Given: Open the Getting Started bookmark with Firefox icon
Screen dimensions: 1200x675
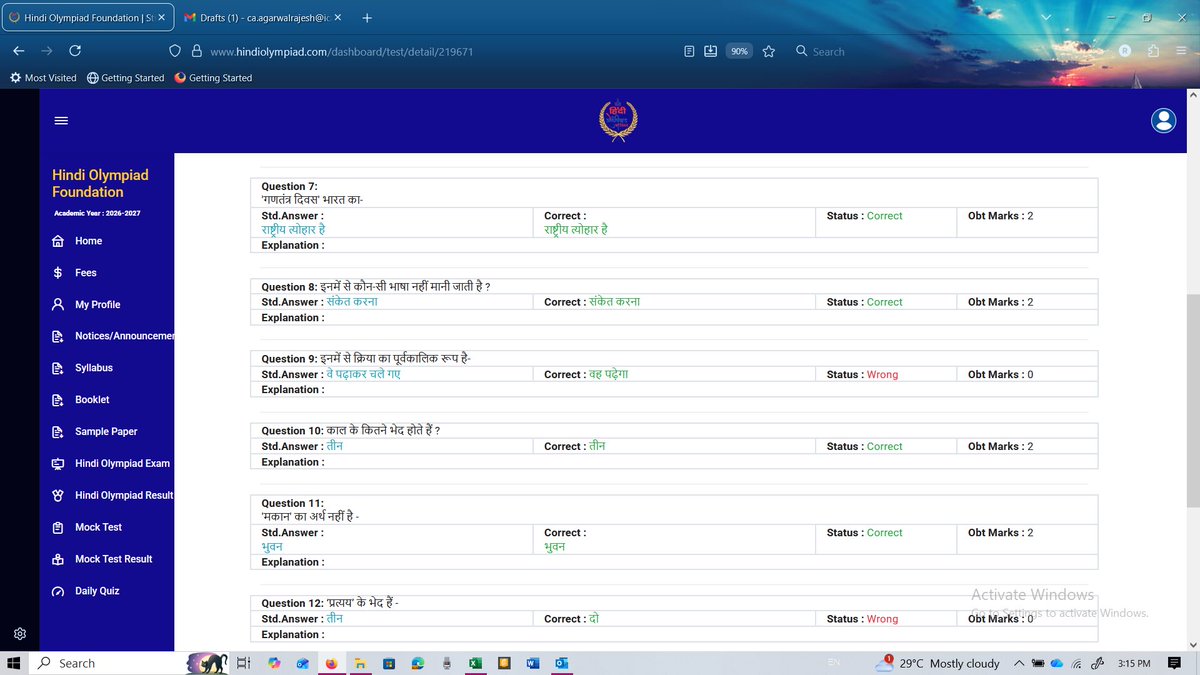Looking at the screenshot, I should click(213, 78).
